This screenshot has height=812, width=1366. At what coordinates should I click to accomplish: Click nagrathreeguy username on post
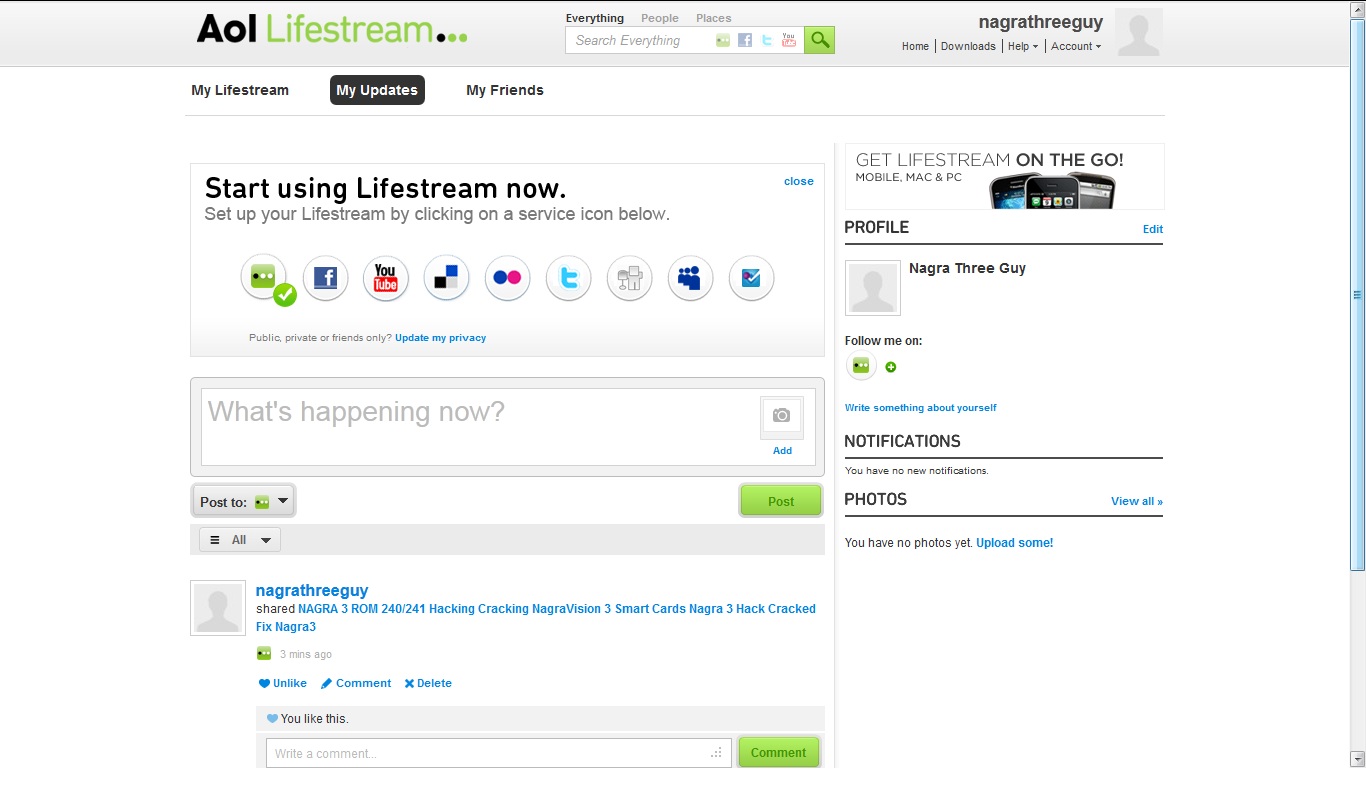coord(312,591)
